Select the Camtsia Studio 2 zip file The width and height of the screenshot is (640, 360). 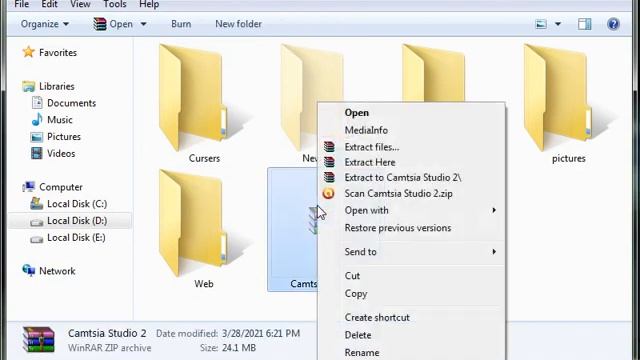coord(293,229)
